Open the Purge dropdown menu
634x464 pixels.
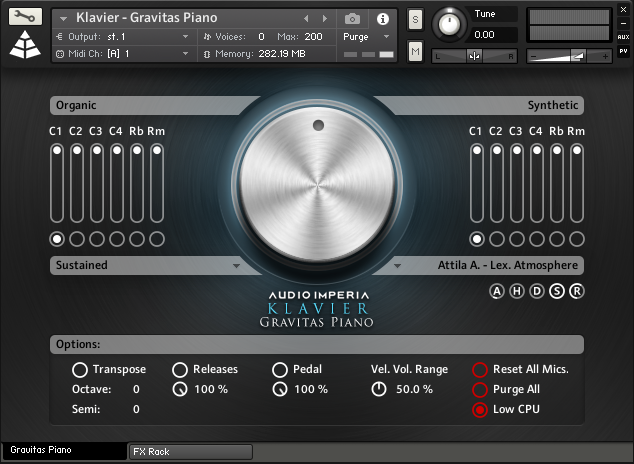tap(387, 37)
